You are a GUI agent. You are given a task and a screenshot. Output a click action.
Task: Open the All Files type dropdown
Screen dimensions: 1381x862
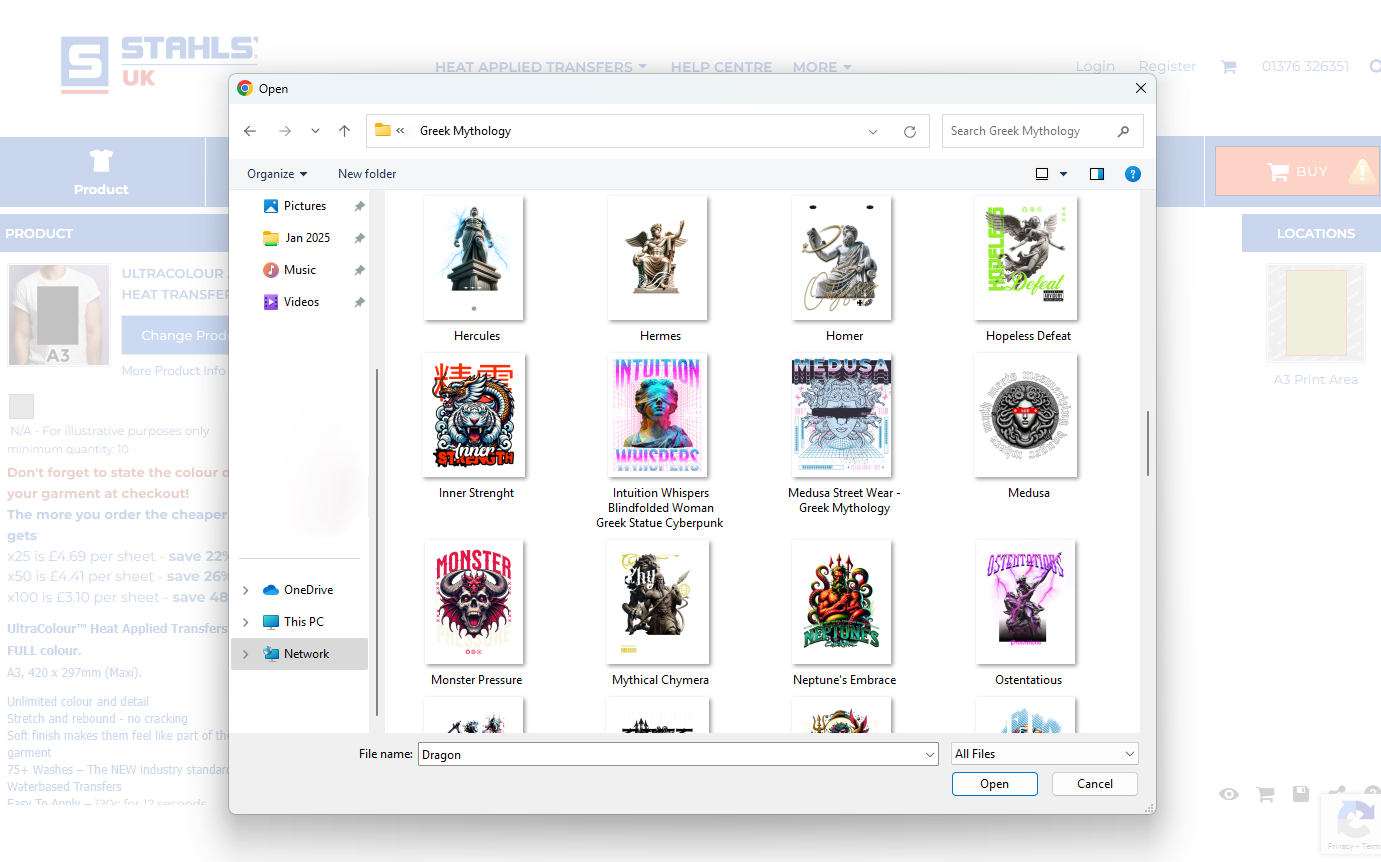[1044, 754]
